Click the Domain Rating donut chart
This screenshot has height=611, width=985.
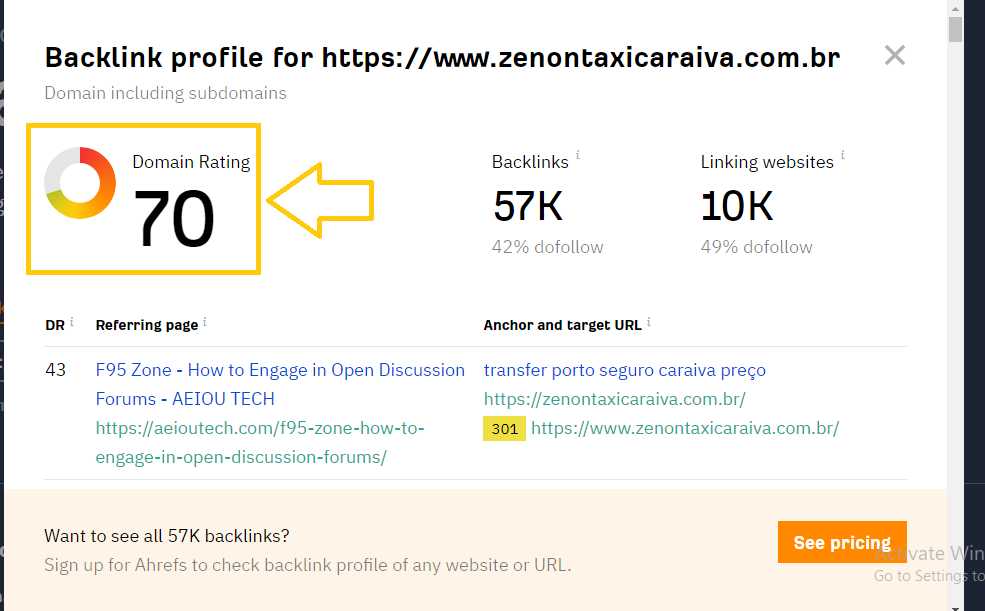[80, 183]
